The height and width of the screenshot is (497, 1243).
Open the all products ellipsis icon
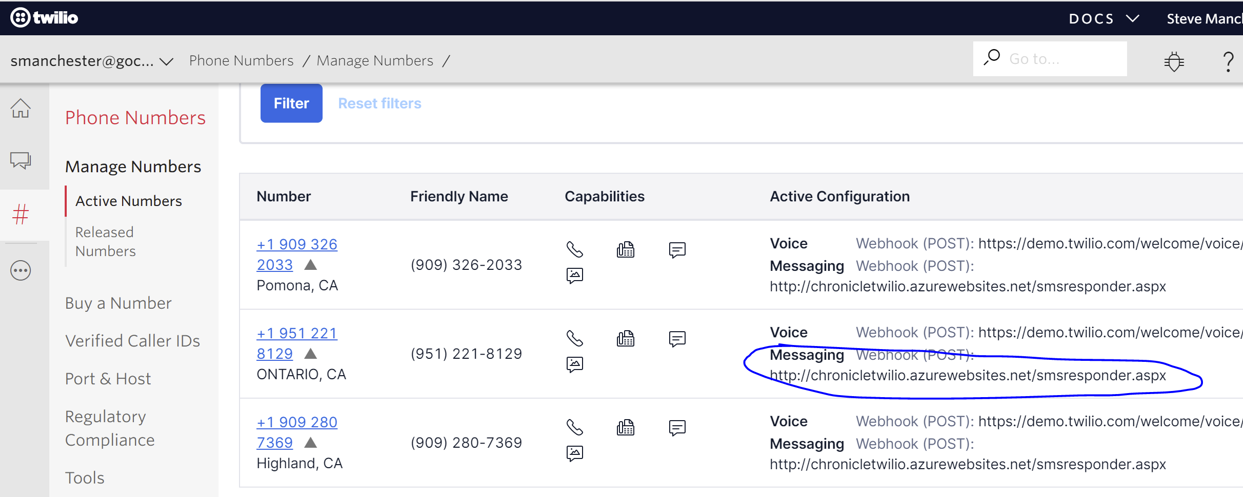coord(21,270)
